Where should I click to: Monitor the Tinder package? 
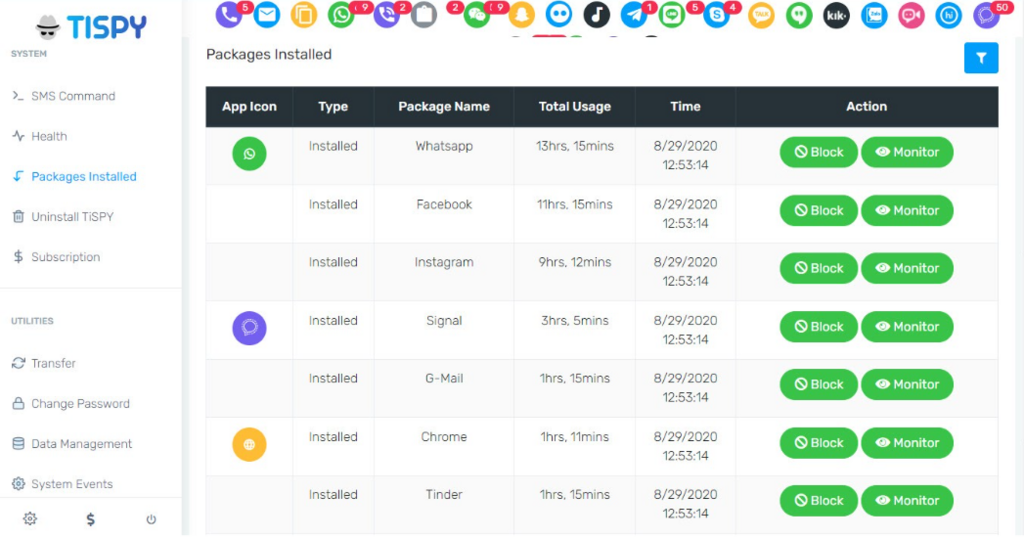907,500
